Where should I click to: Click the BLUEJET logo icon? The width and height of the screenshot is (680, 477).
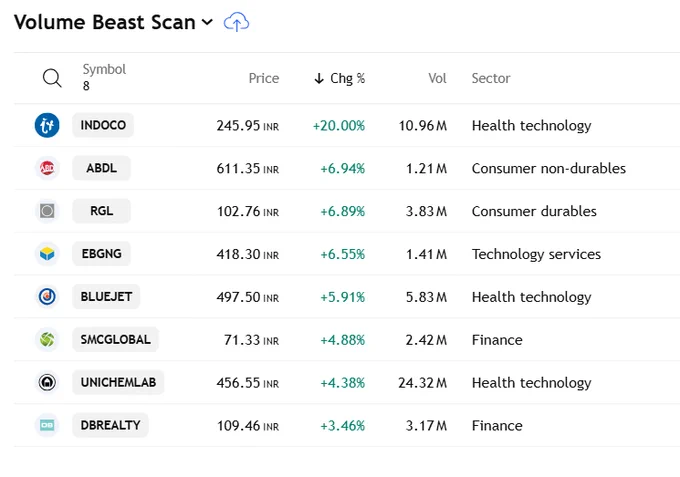click(47, 297)
